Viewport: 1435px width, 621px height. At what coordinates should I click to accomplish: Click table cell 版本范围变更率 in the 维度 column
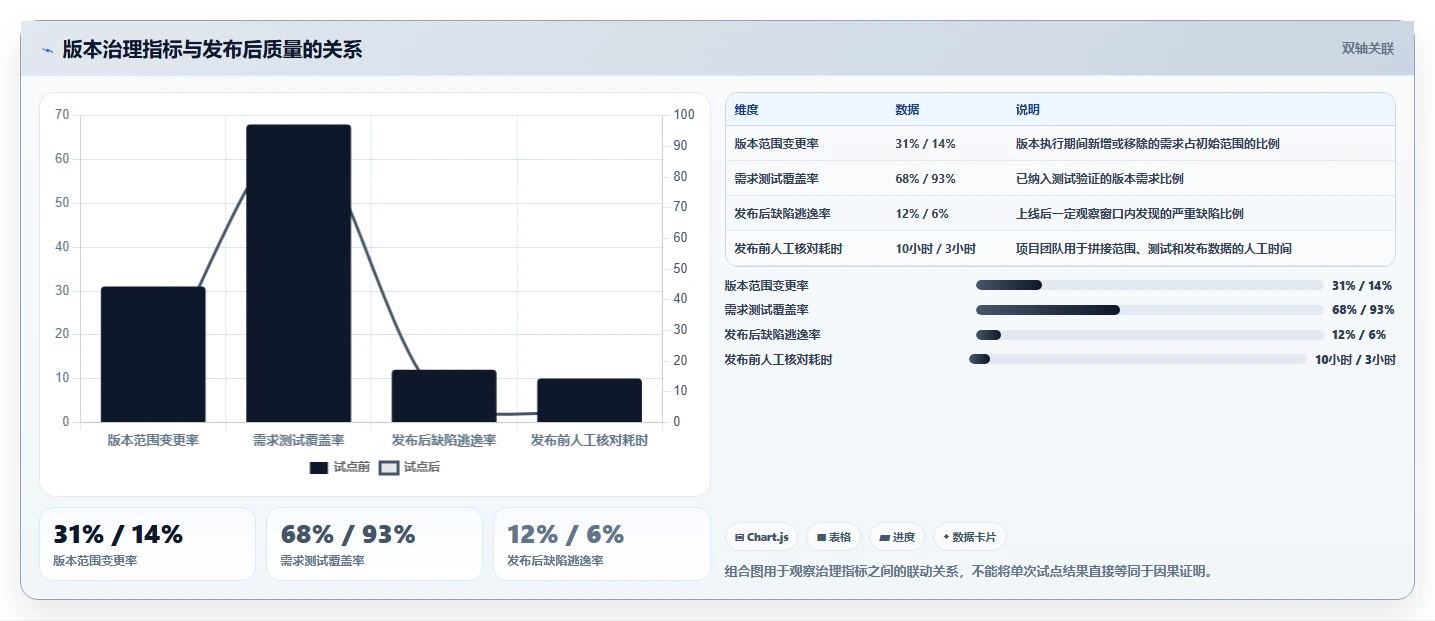tap(776, 144)
